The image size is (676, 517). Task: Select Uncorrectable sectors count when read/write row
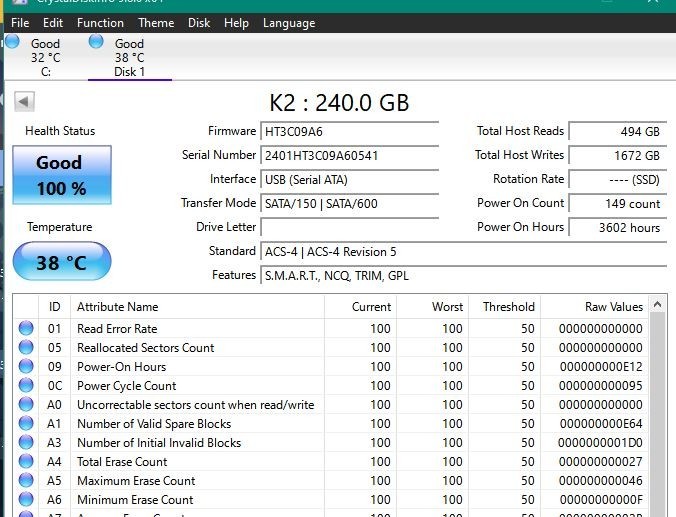(x=330, y=404)
